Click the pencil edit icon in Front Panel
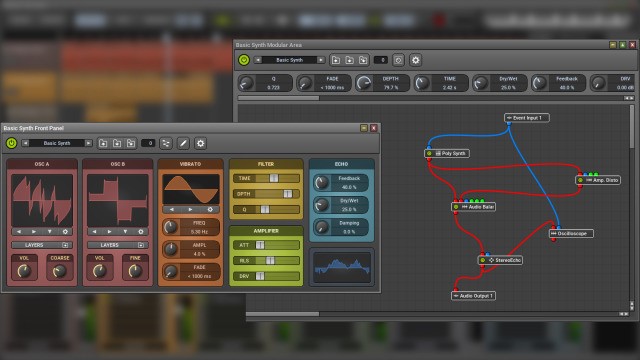This screenshot has height=360, width=640. click(x=183, y=143)
